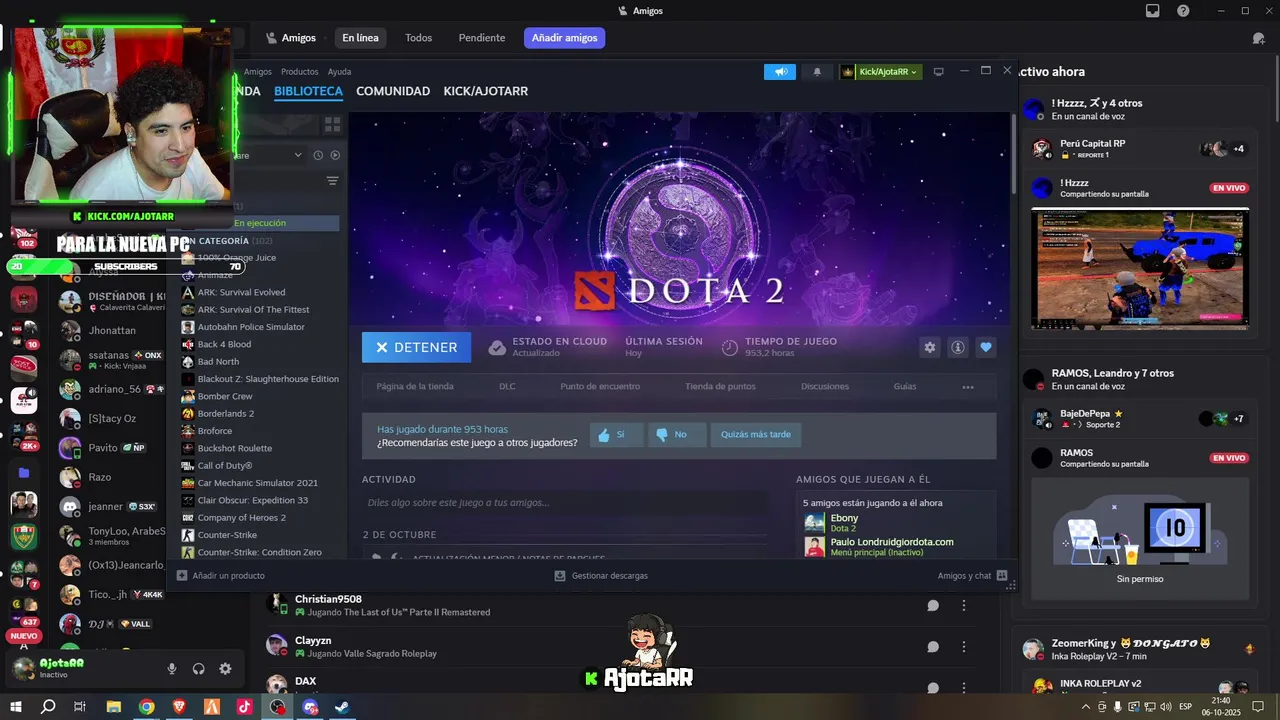Open RAMOS stream 'Sin permiso' preview
The height and width of the screenshot is (720, 1280).
point(1140,539)
